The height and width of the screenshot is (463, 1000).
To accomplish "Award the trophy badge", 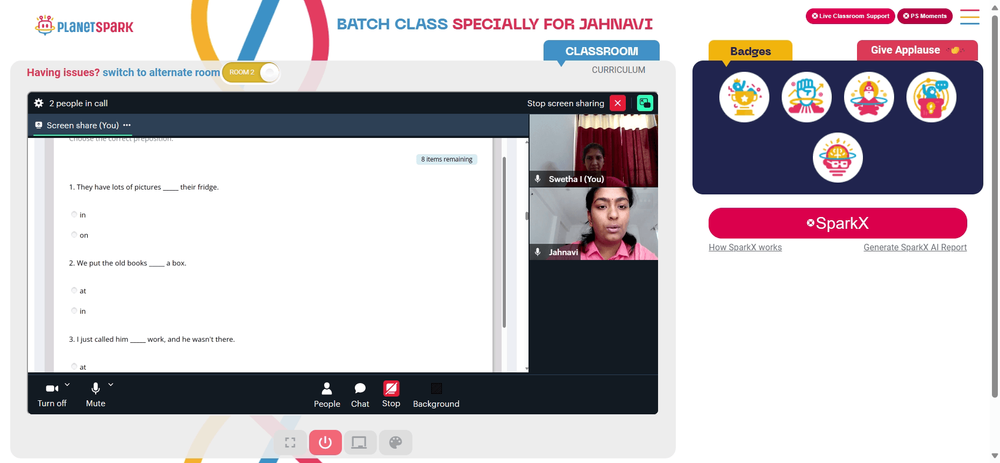I will (x=744, y=97).
